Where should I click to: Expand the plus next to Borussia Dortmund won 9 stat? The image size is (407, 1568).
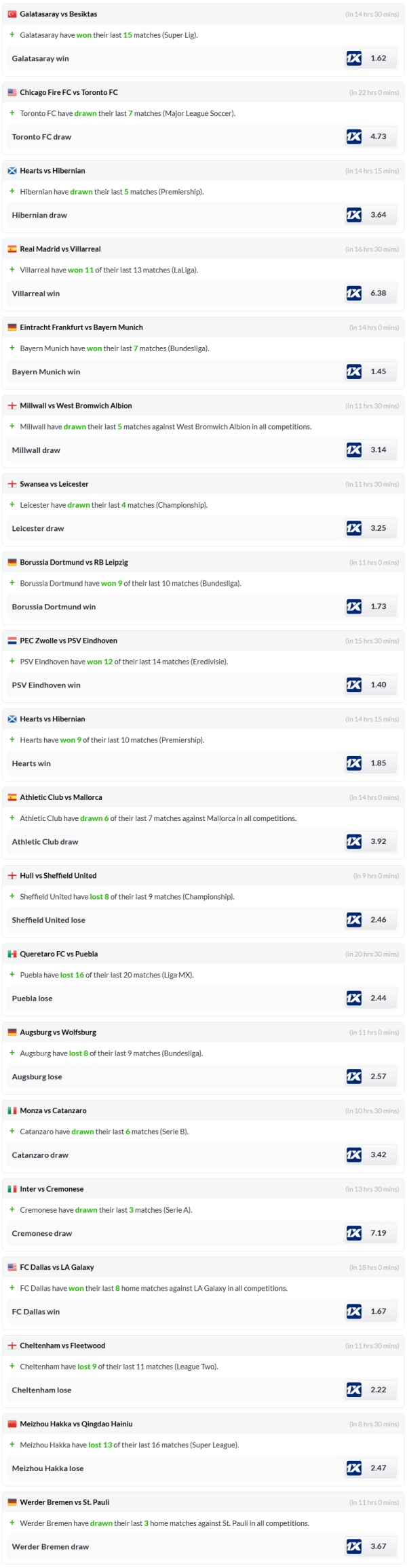pos(12,583)
